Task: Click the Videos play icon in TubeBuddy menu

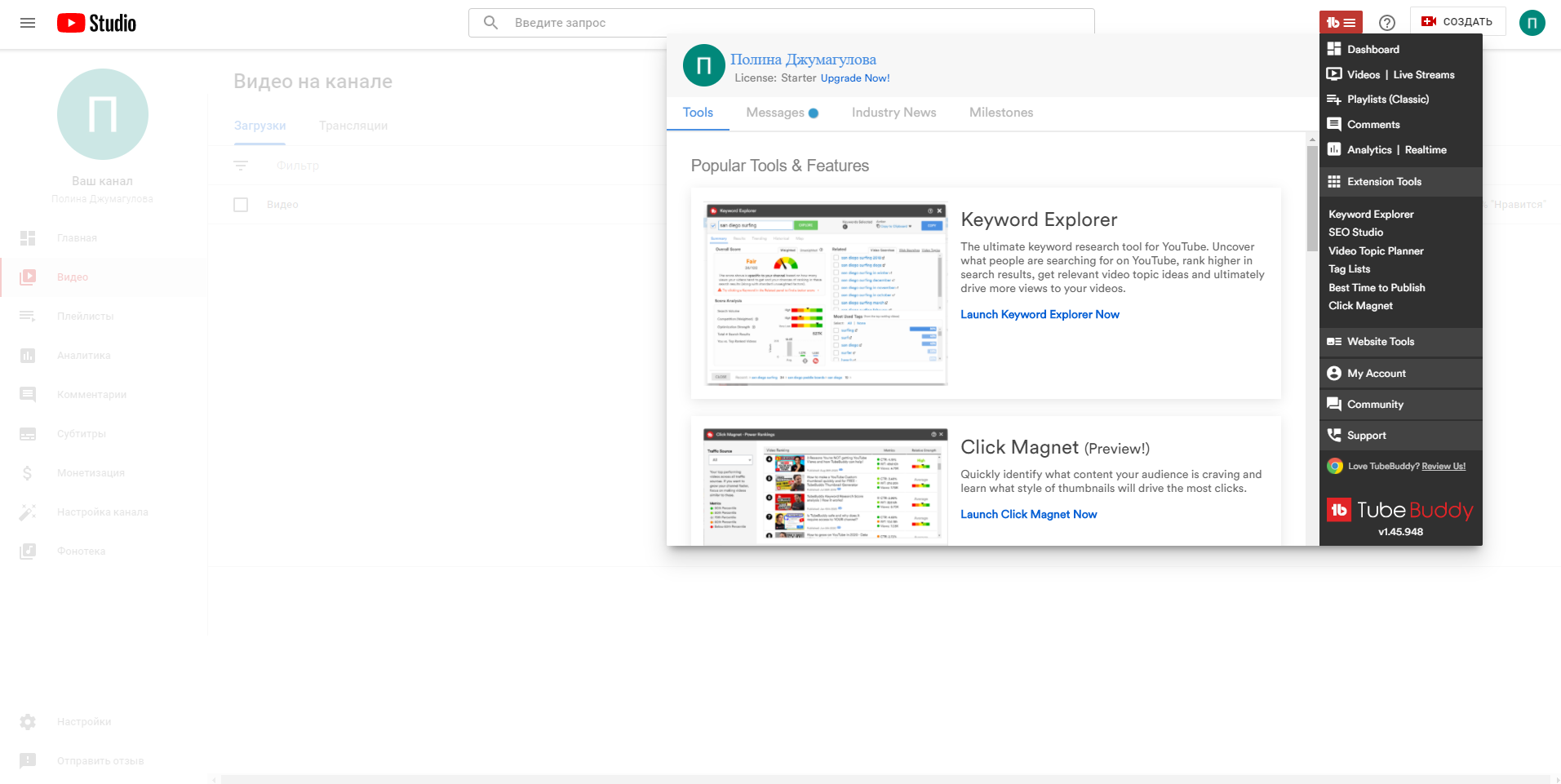Action: 1334,74
